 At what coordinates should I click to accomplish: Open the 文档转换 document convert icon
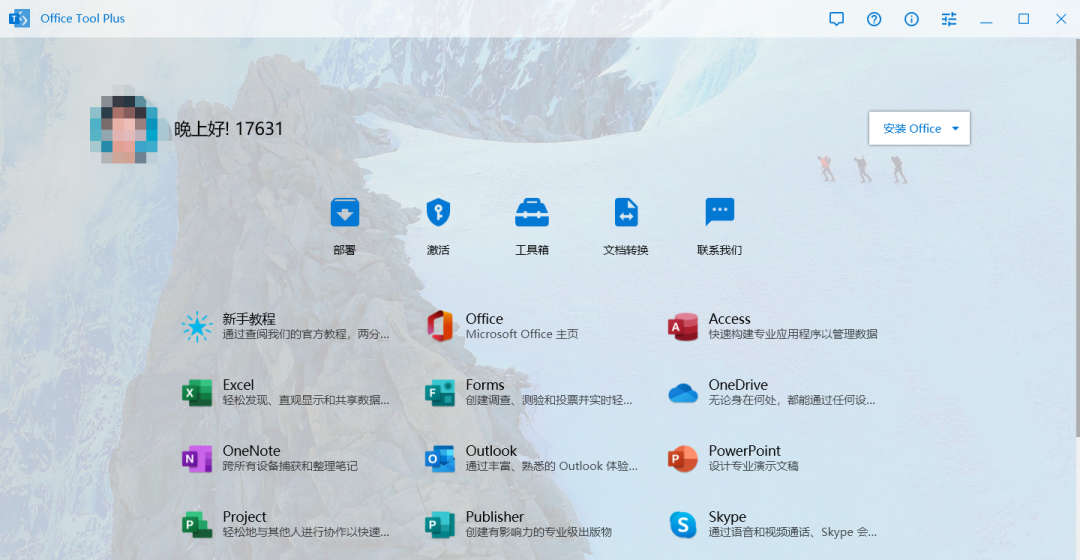[x=625, y=213]
